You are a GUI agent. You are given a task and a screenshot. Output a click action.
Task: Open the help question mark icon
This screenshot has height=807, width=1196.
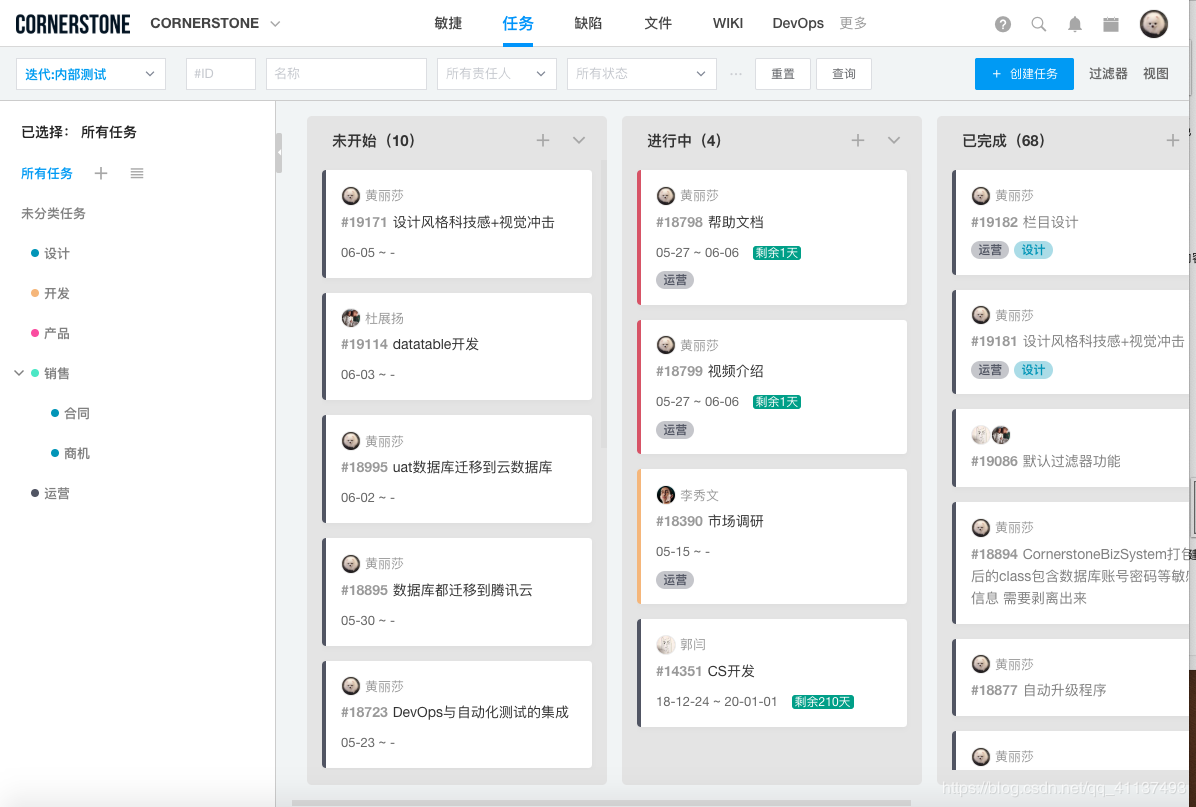pos(1002,24)
